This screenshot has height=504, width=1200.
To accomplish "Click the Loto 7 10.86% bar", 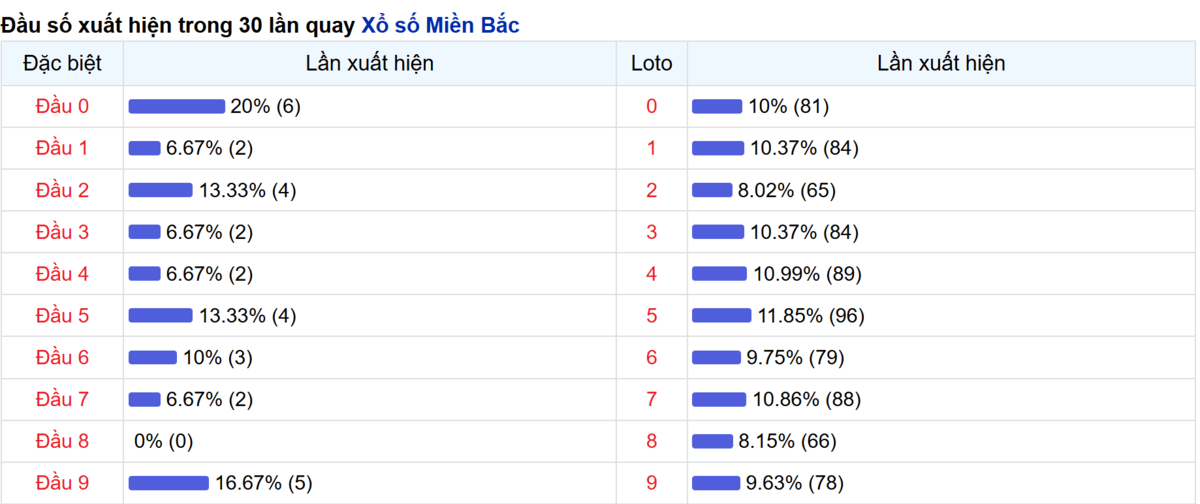I will coord(719,400).
